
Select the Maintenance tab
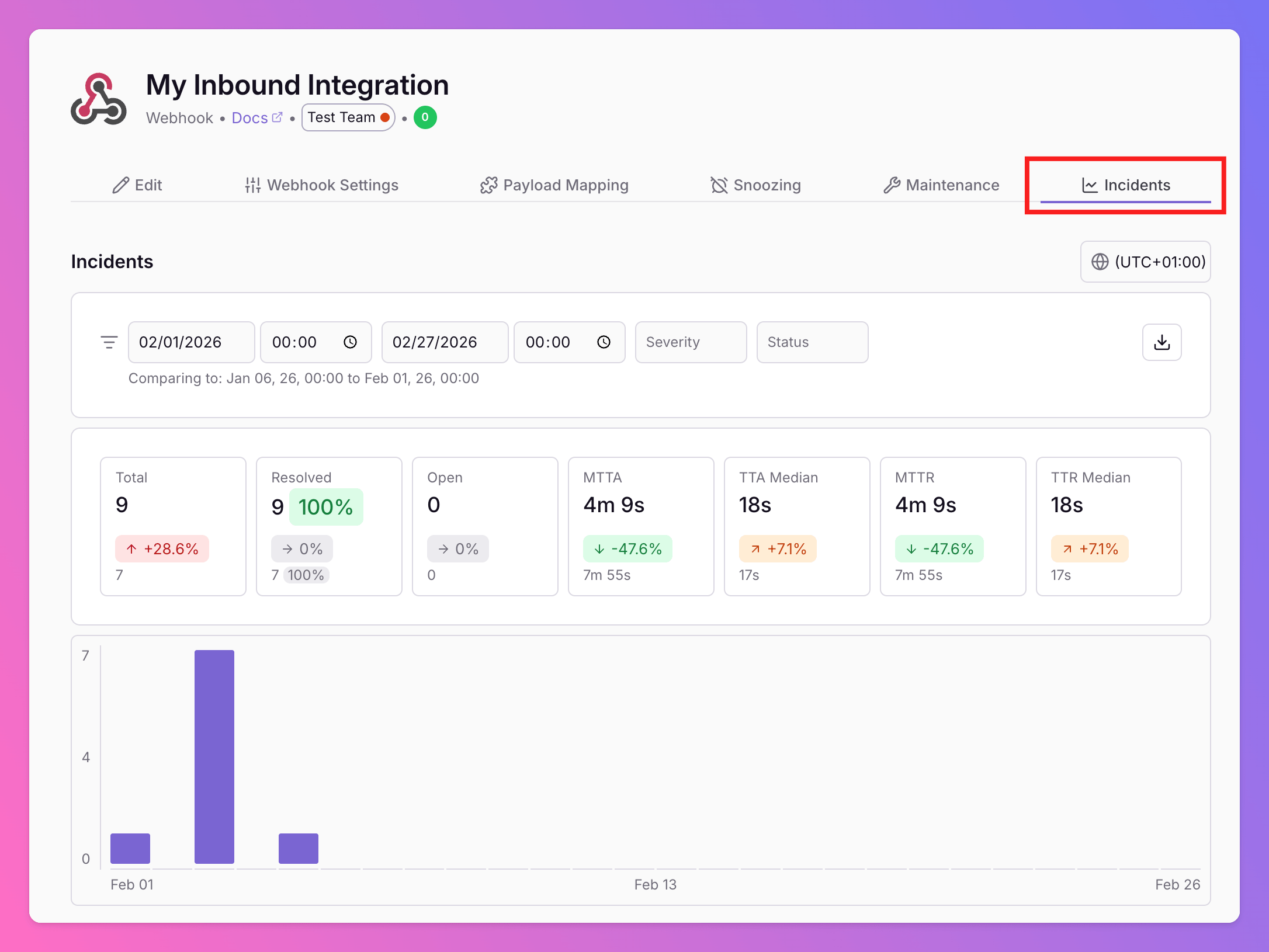941,185
